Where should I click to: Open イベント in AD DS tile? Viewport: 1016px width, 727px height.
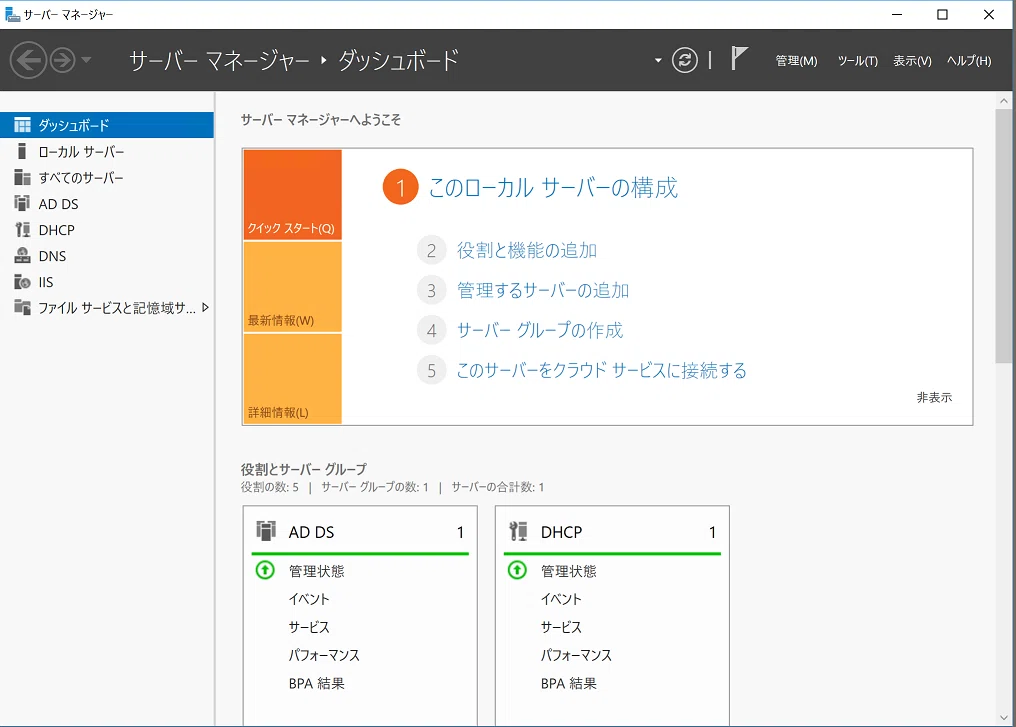pos(309,599)
